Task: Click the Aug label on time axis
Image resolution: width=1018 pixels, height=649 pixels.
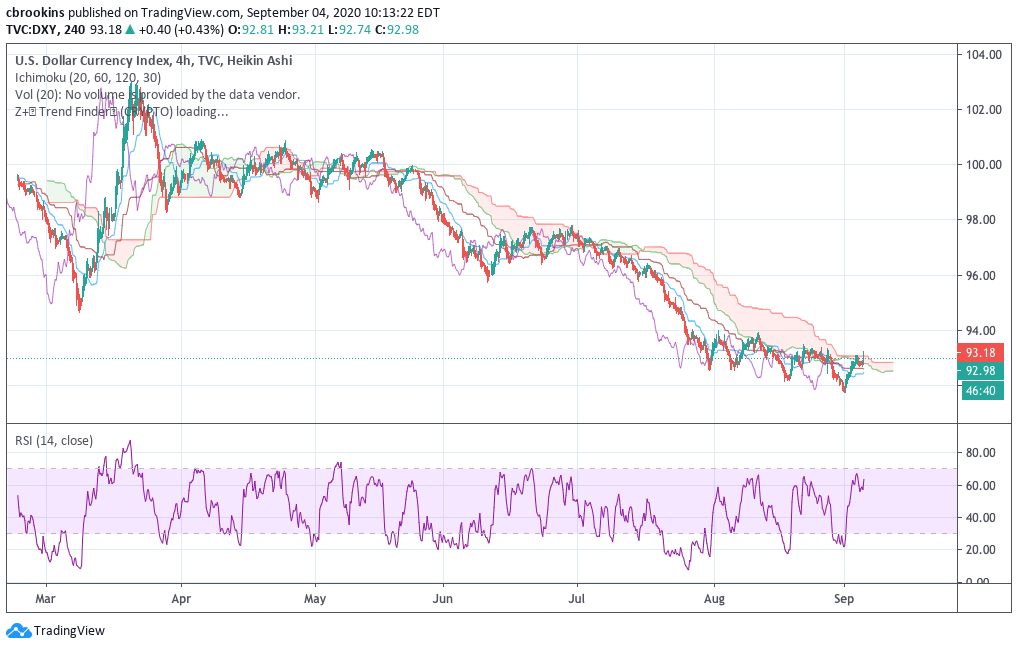Action: [x=714, y=598]
